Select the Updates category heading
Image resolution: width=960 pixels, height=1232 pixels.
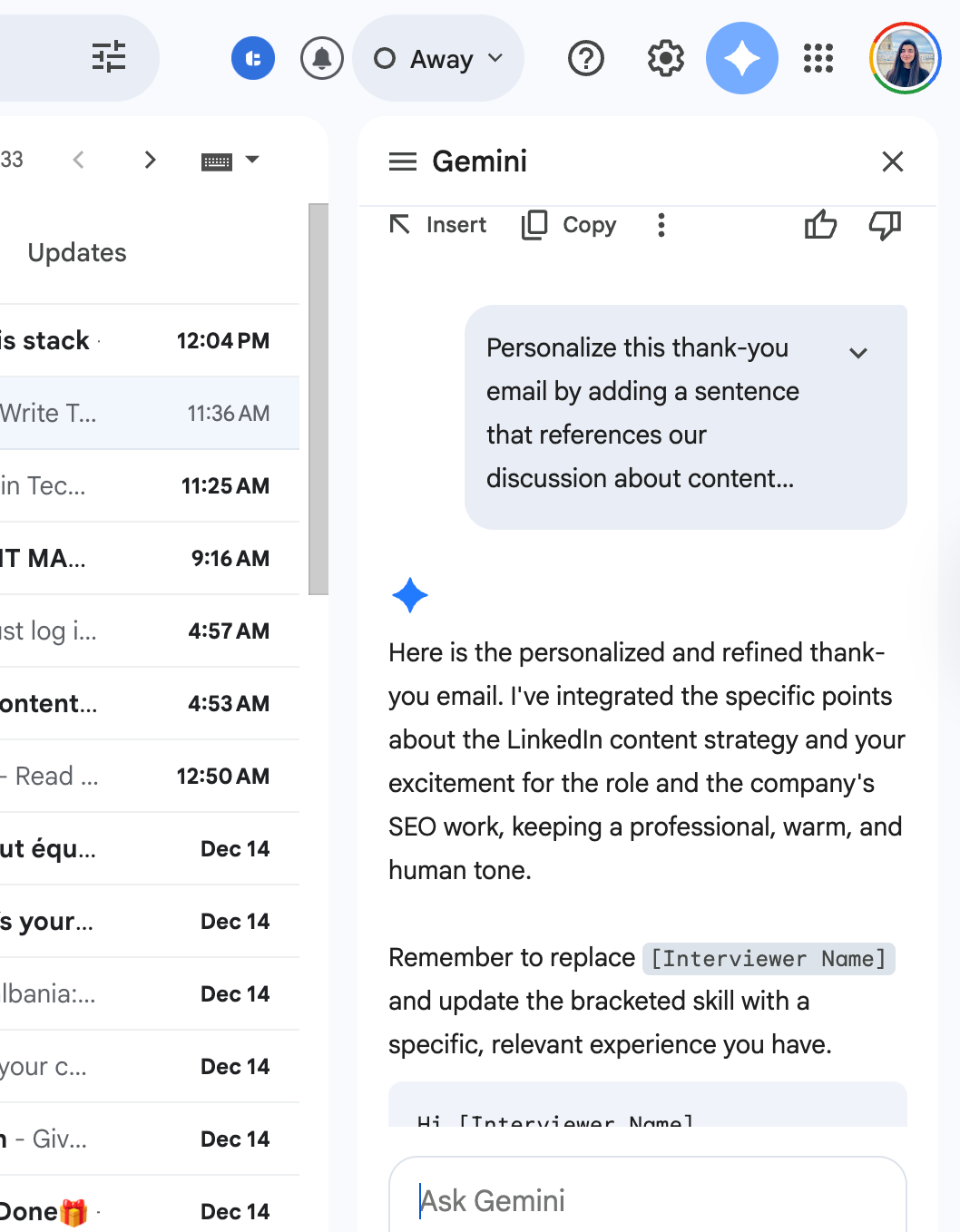coord(77,252)
